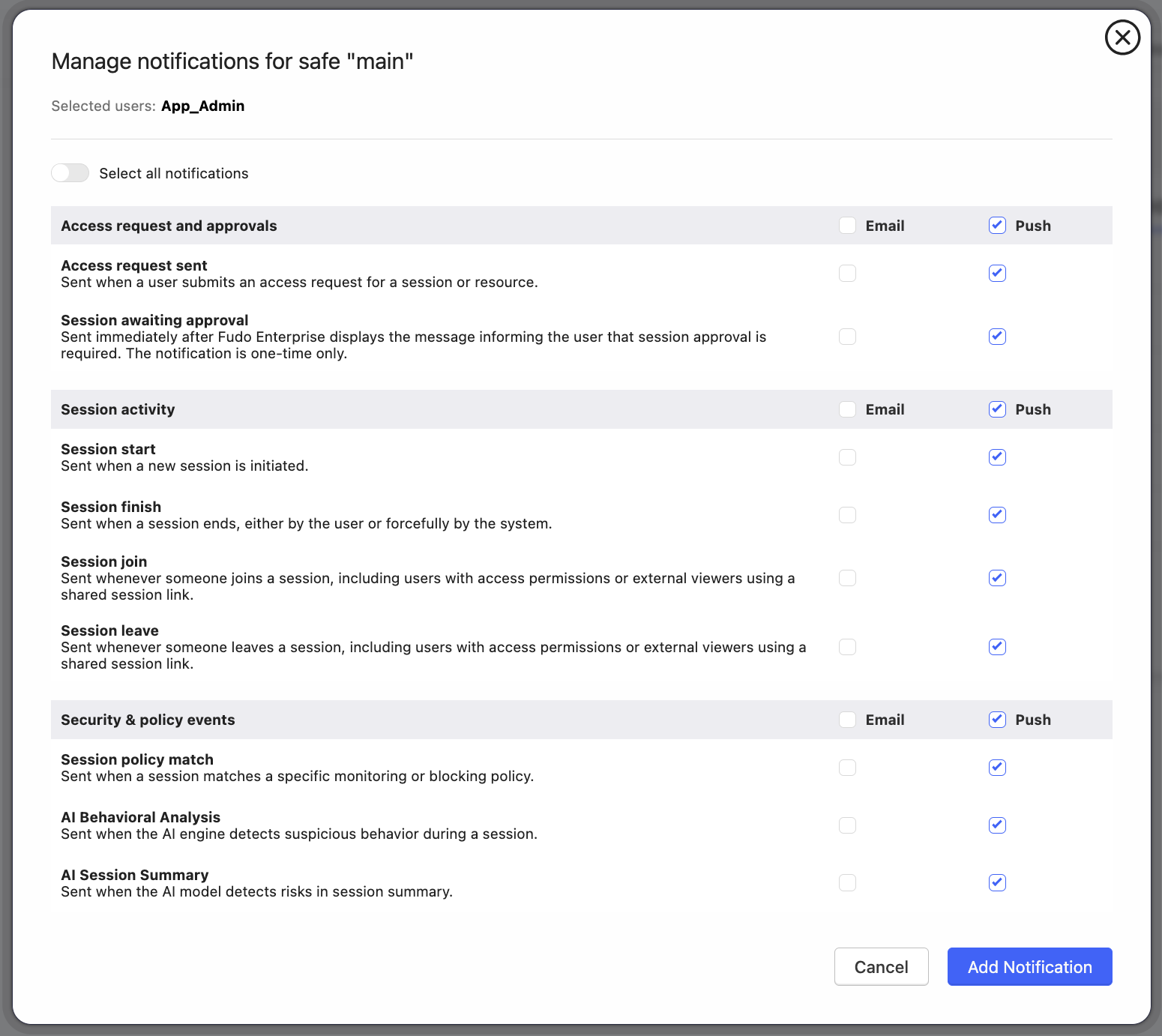The width and height of the screenshot is (1162, 1036).
Task: Uncheck Push for AI Behavioral Analysis
Action: pos(997,825)
